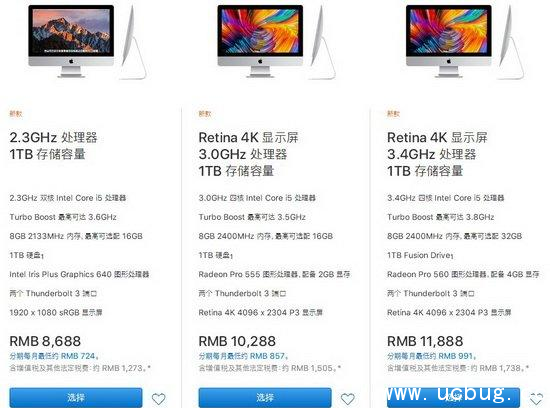The image size is (550, 408).
Task: Open the RMB 724 monthly installment link
Action: pos(54,356)
